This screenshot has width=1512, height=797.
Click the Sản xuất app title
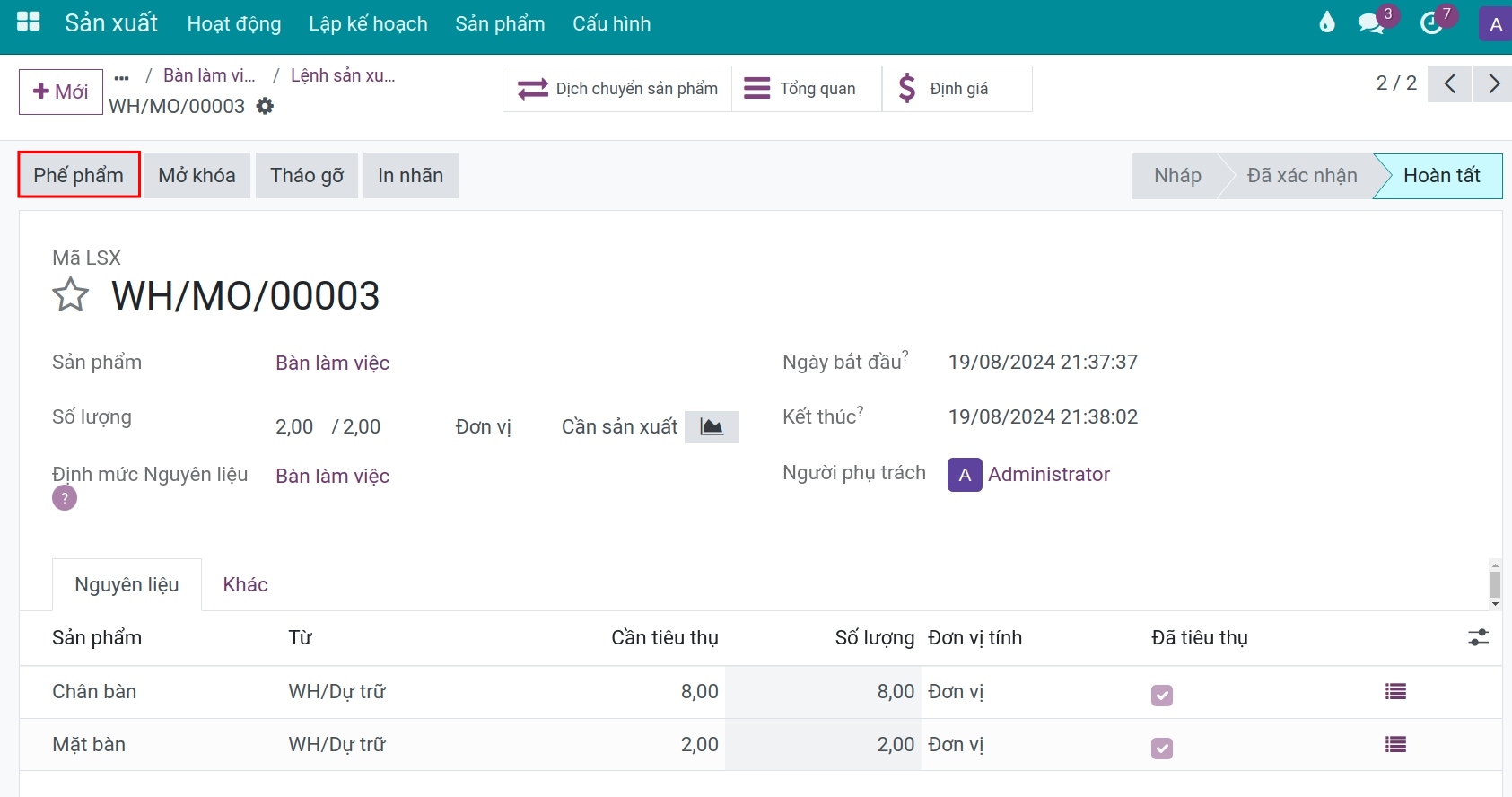(x=111, y=22)
